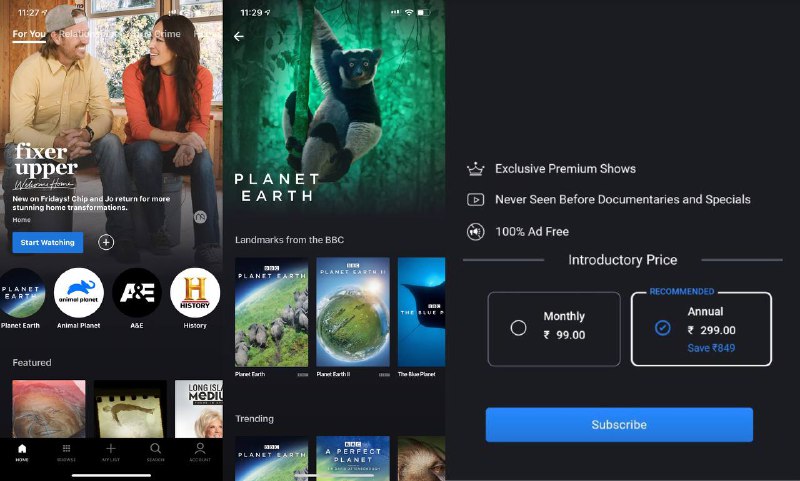Open the Long Island Medium featured thumbnail
The width and height of the screenshot is (800, 481).
(x=199, y=409)
